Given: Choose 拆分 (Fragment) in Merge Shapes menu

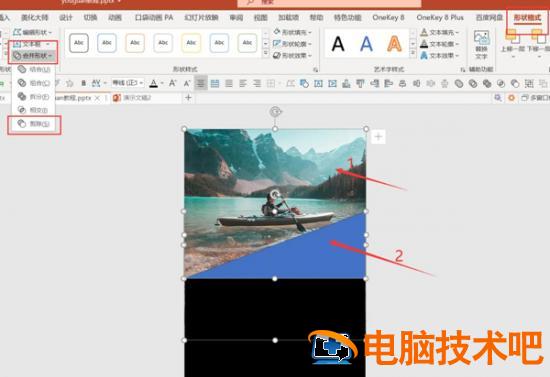Looking at the screenshot, I should (34, 97).
